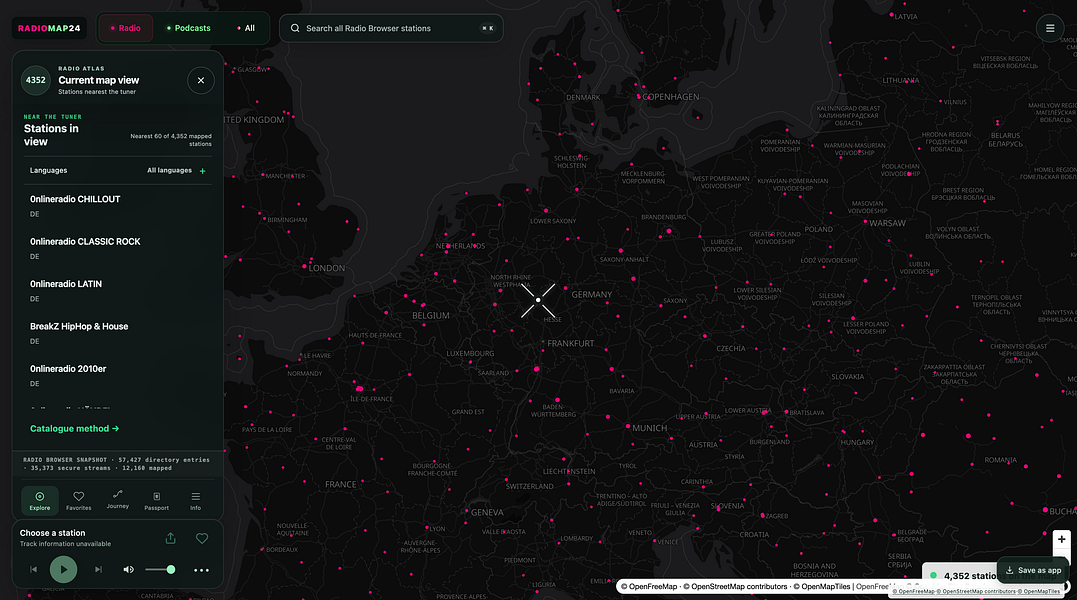
Task: Favorite the station with the heart icon
Action: (202, 538)
